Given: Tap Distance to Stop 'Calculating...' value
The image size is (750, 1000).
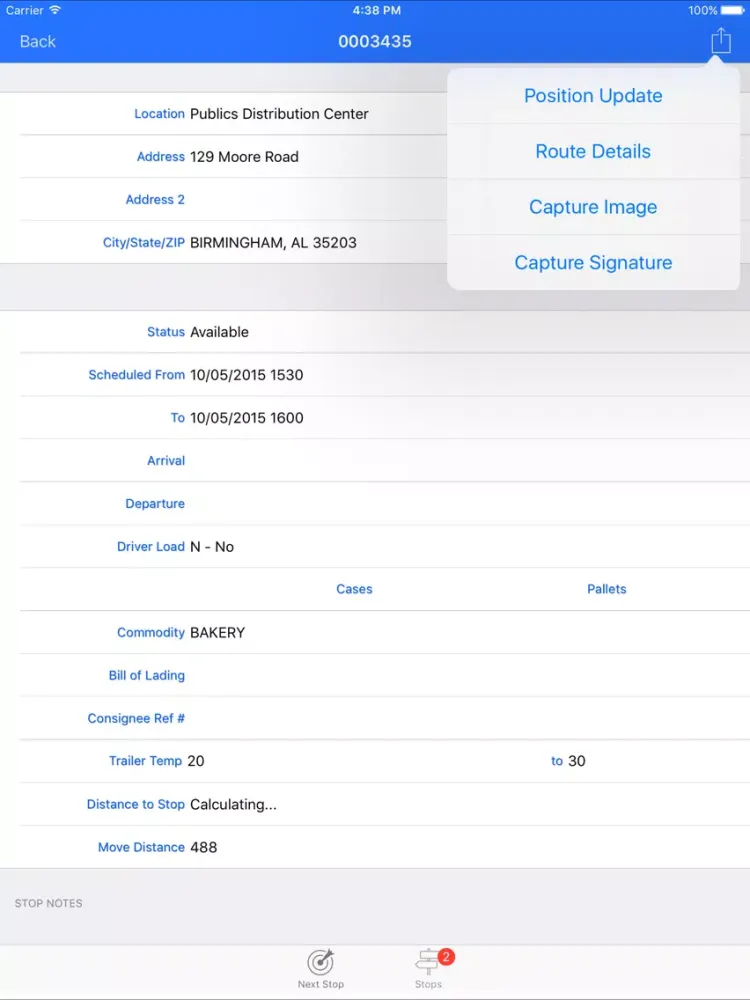Looking at the screenshot, I should pyautogui.click(x=233, y=804).
